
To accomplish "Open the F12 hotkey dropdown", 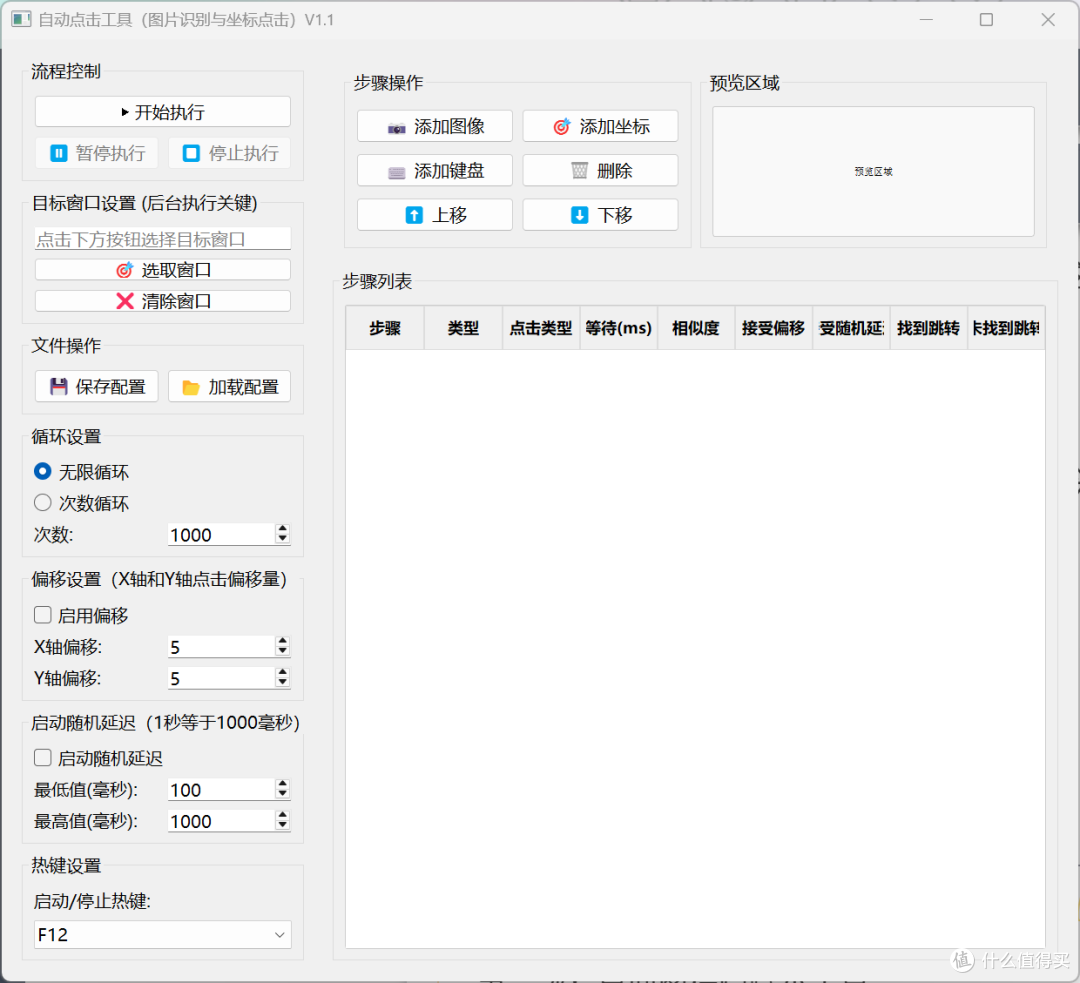I will tap(163, 935).
